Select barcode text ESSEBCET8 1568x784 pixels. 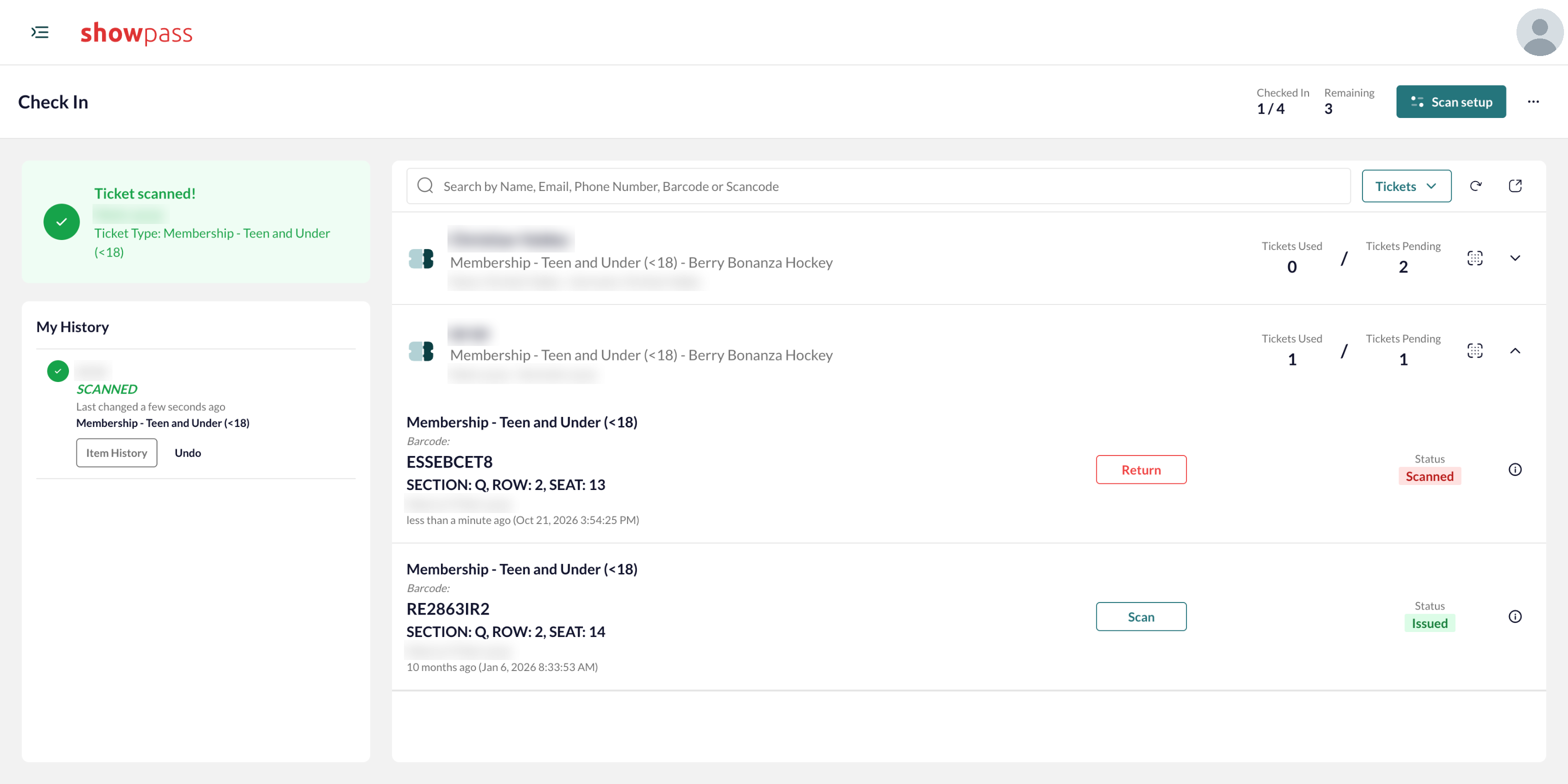point(449,462)
